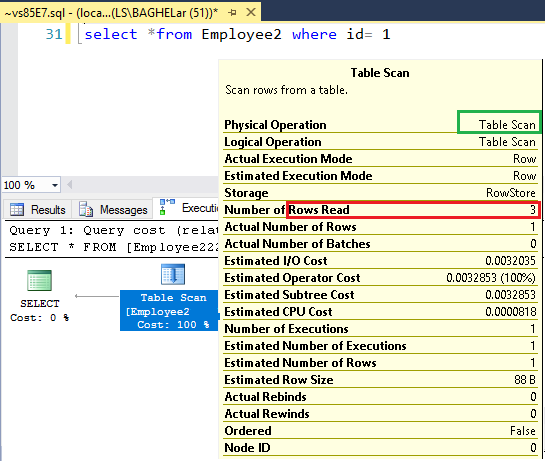Close the vs85E7.sql query tab
Image resolution: width=545 pixels, height=461 pixels.
tap(251, 13)
